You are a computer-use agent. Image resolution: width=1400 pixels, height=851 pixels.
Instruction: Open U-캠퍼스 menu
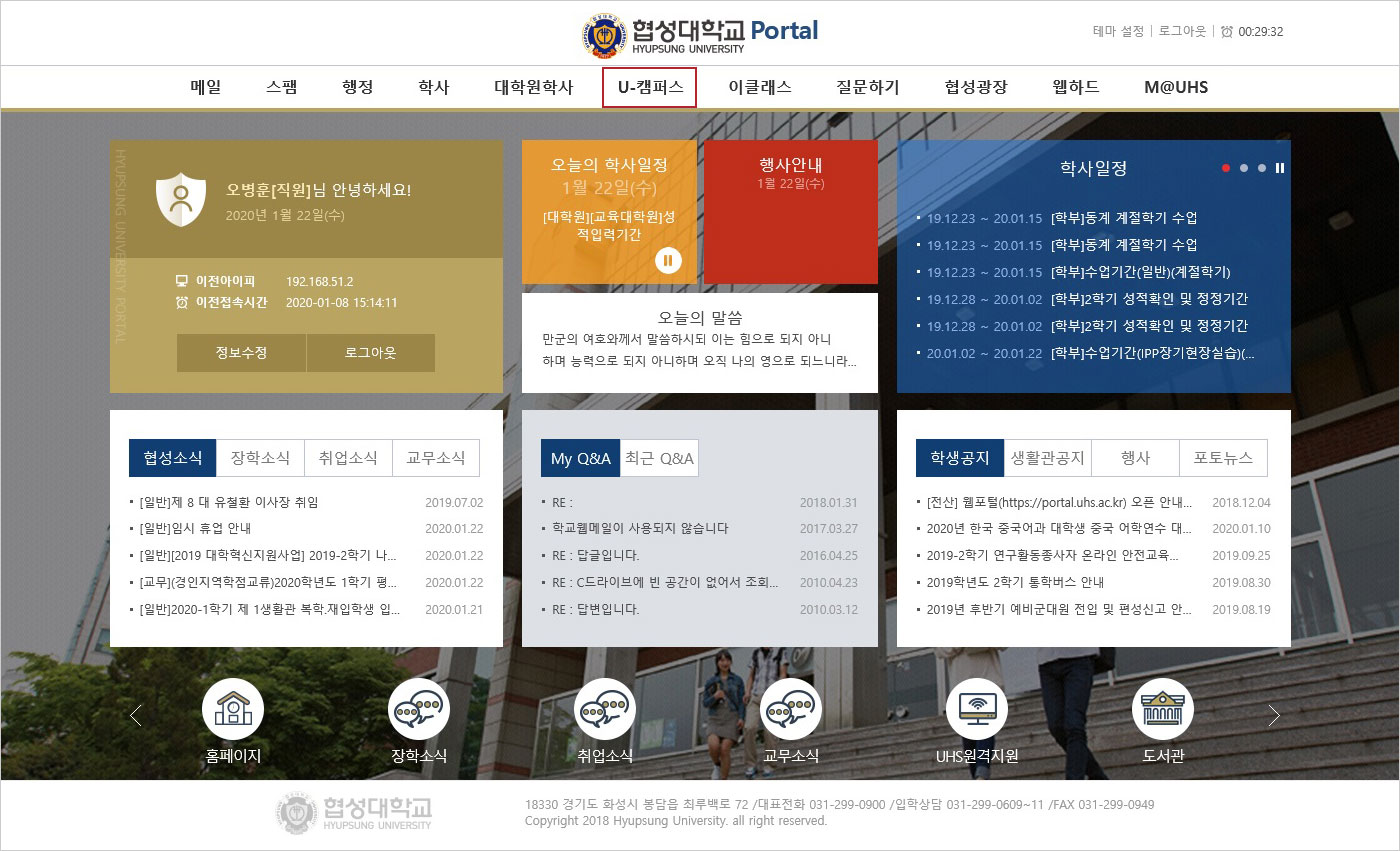click(x=650, y=87)
